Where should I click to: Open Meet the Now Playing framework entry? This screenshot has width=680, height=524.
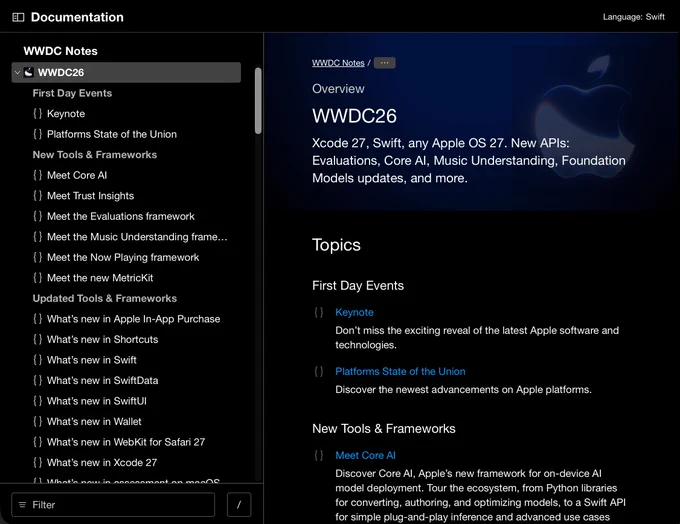(123, 257)
